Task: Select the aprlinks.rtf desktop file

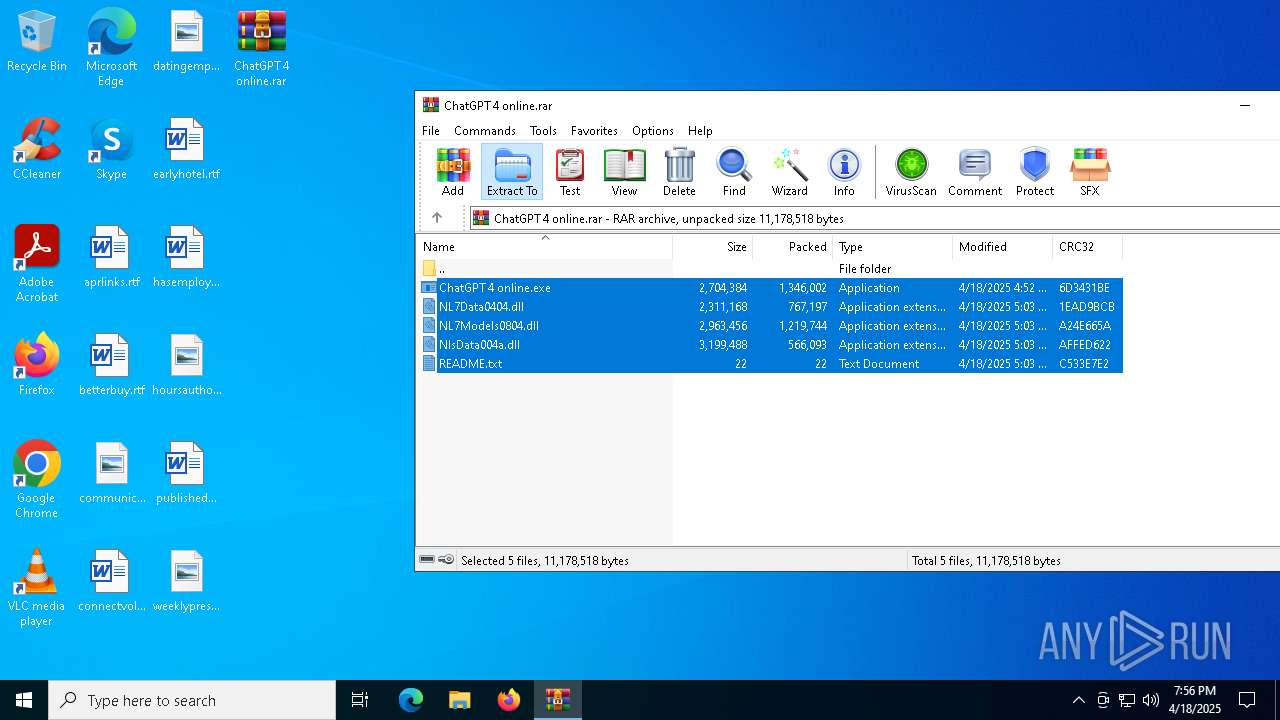Action: point(111,258)
